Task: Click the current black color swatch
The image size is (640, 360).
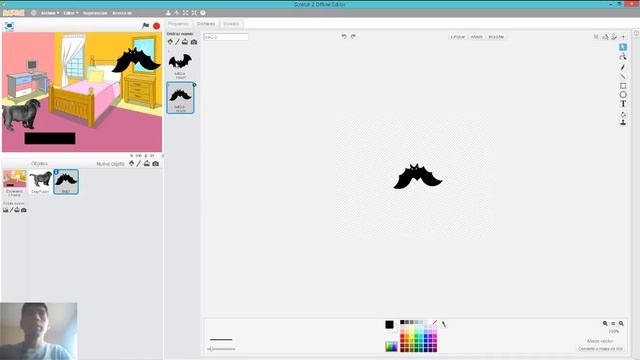Action: pos(389,324)
